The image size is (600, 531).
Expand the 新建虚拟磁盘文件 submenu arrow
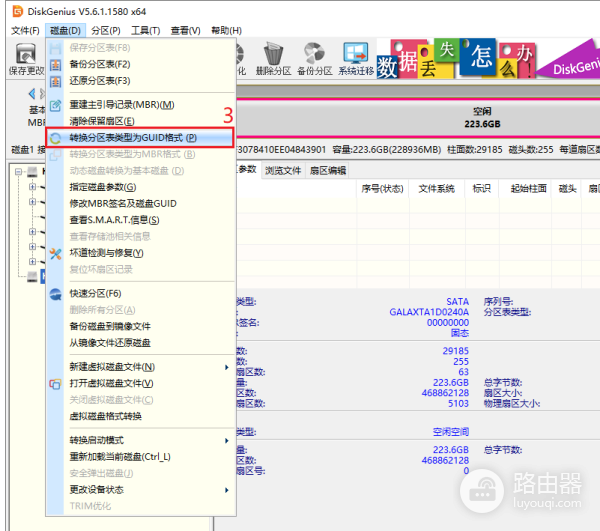[227, 367]
